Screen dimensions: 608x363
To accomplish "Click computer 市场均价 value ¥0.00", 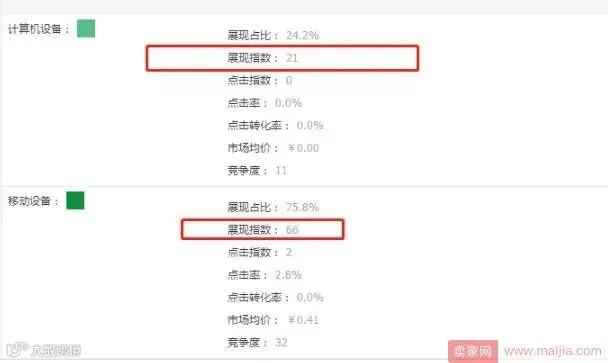I will pyautogui.click(x=303, y=148).
